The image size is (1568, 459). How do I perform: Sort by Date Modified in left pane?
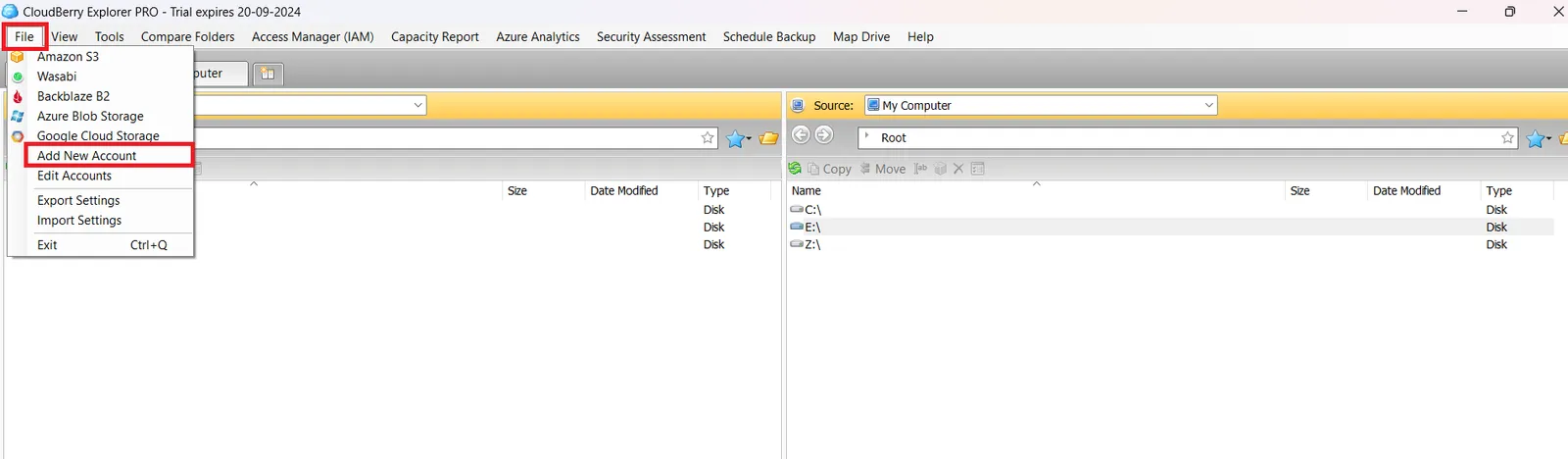[642, 190]
